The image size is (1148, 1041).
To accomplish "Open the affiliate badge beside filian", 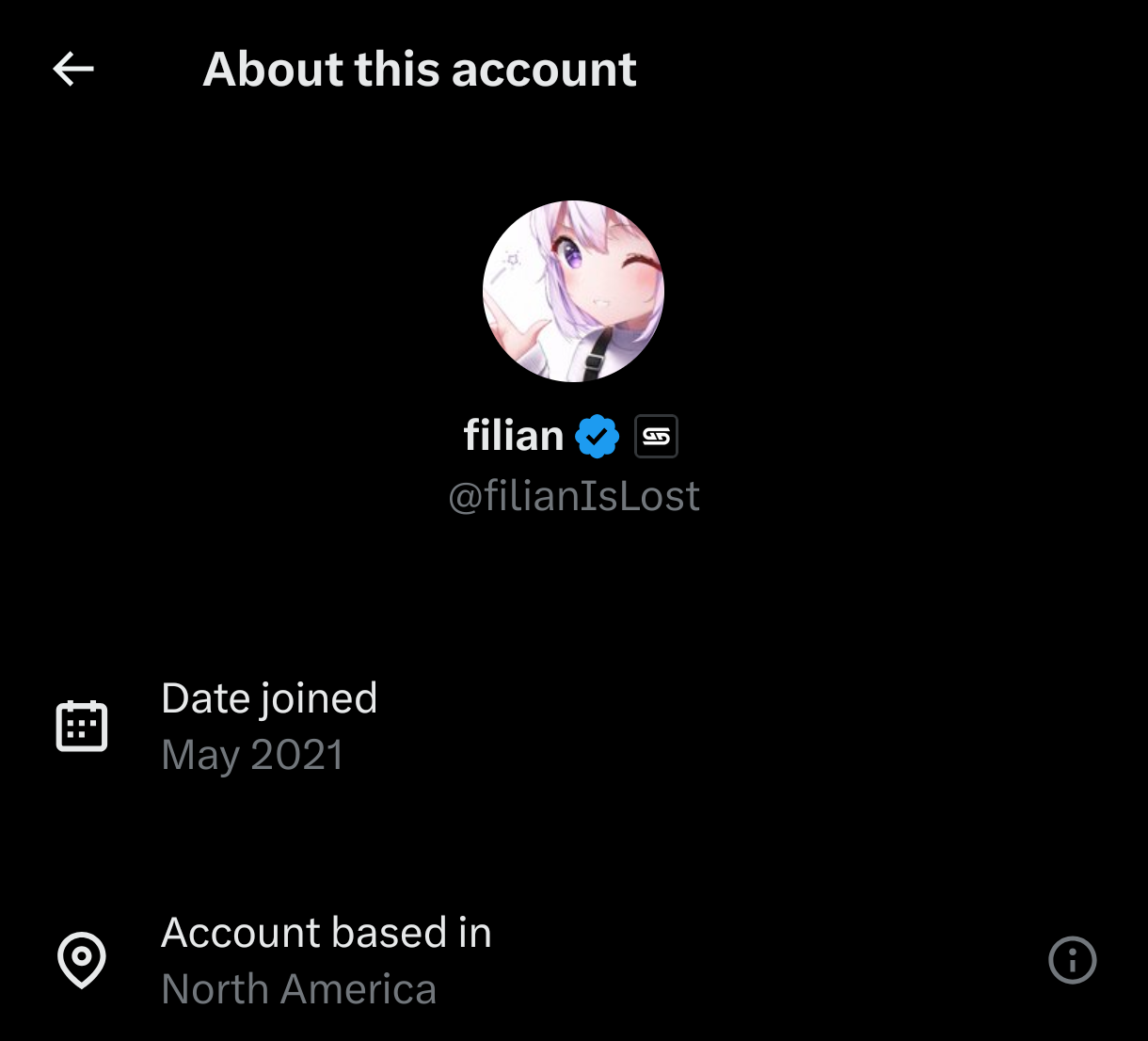I will [x=656, y=437].
